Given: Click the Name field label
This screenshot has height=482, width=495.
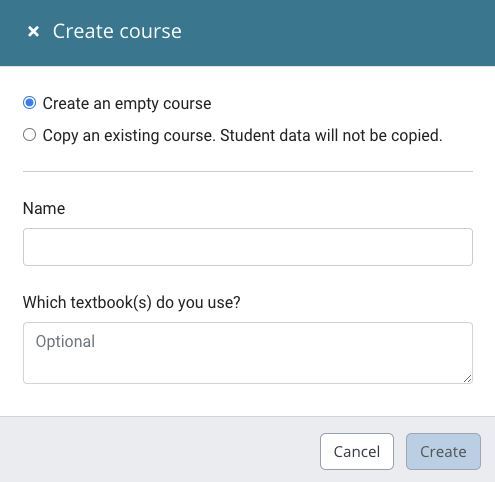Looking at the screenshot, I should [44, 208].
